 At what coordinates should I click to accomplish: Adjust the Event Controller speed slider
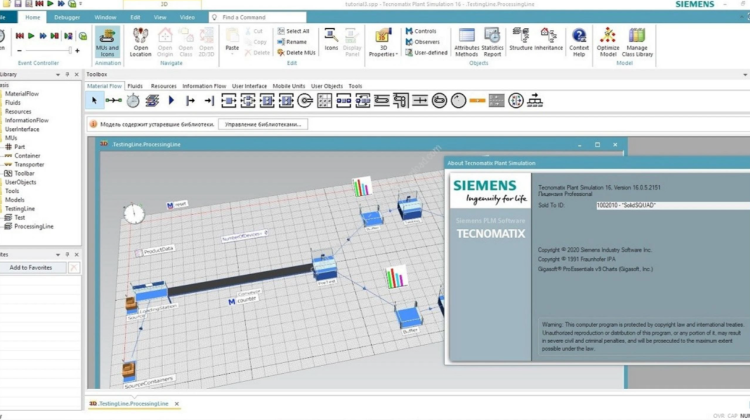tap(46, 50)
